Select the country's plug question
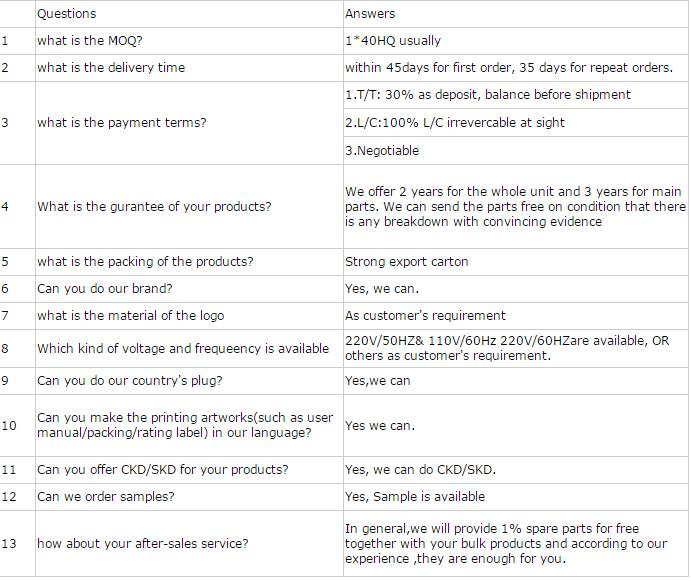 tap(130, 381)
